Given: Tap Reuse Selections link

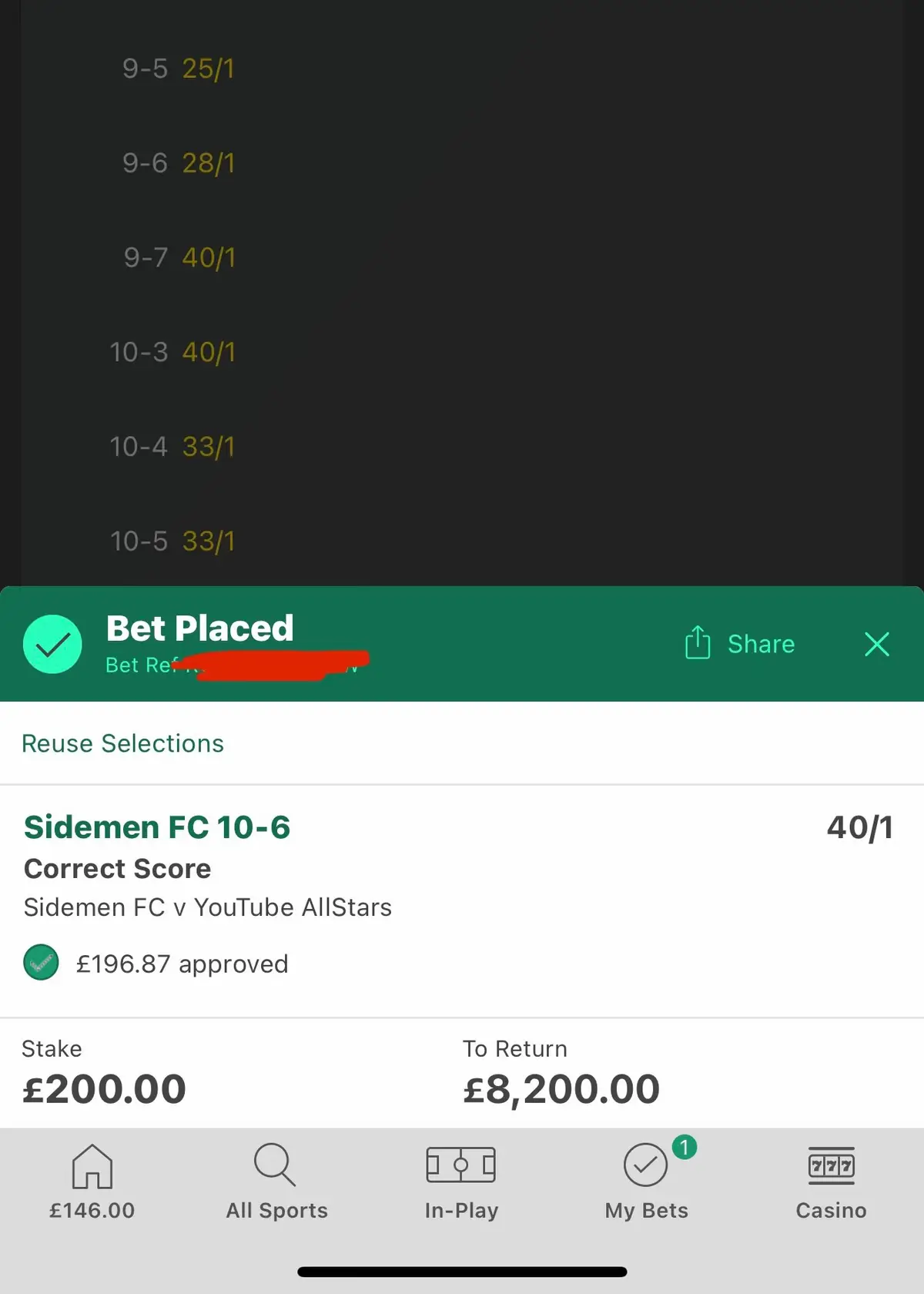Looking at the screenshot, I should [x=123, y=743].
